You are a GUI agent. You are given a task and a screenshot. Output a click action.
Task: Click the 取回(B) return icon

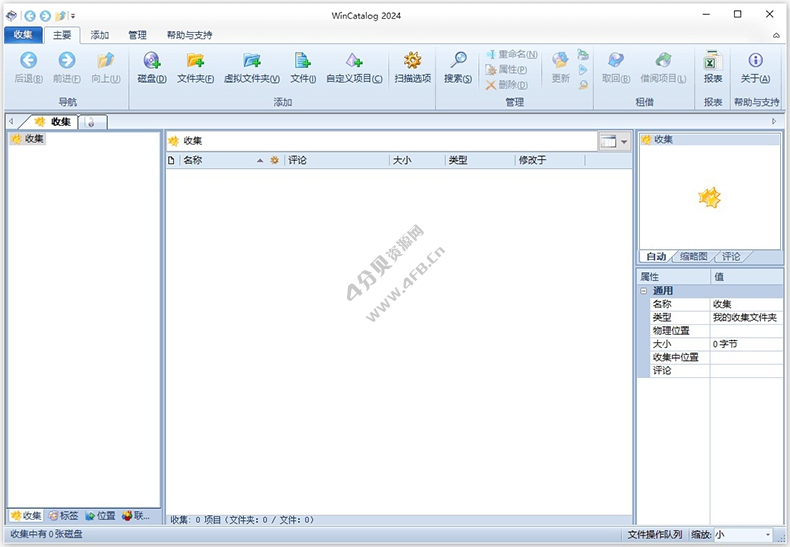point(616,60)
